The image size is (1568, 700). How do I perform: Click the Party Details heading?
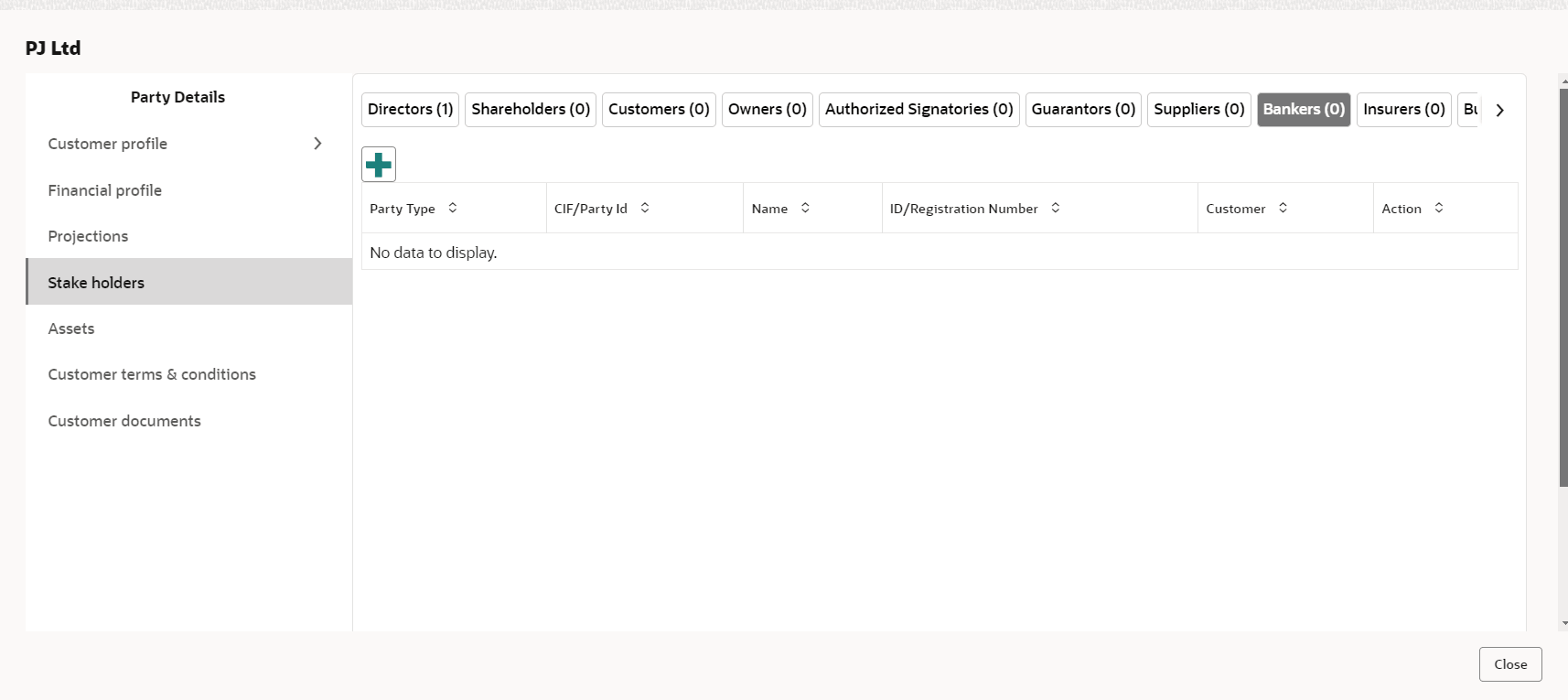point(177,97)
